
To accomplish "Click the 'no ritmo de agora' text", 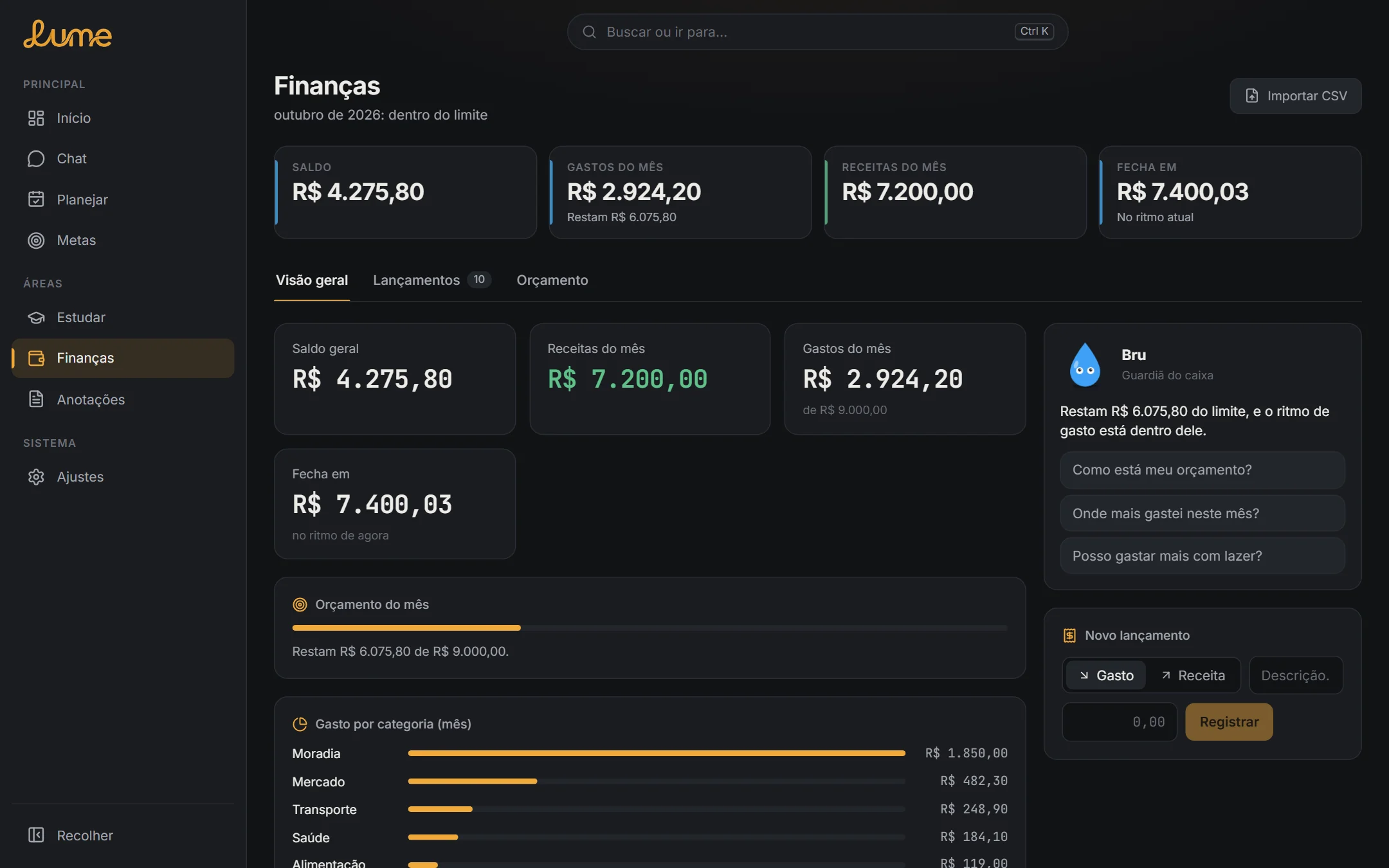I will [x=340, y=536].
